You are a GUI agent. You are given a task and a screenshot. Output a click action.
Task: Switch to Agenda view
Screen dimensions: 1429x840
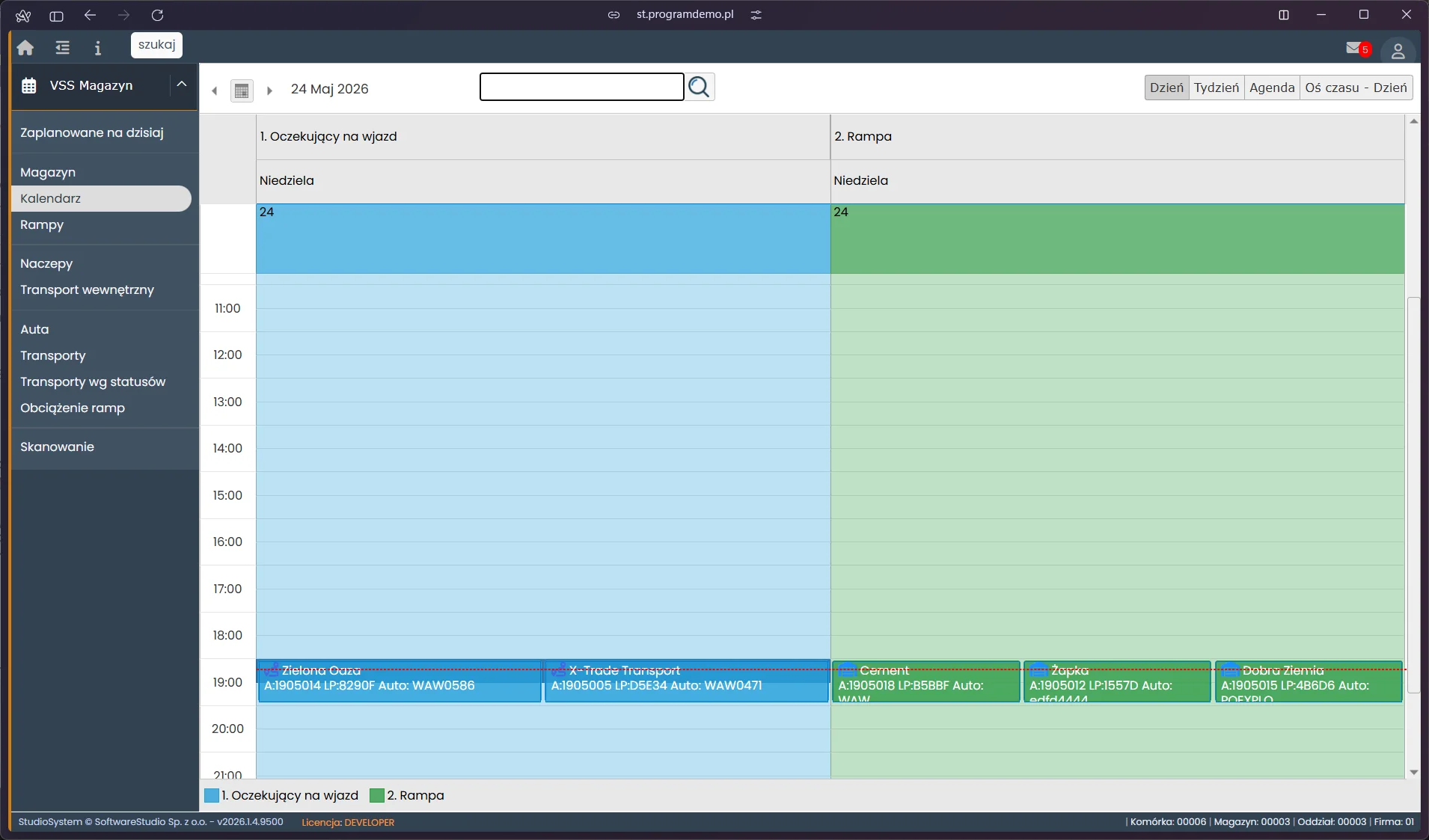1272,88
